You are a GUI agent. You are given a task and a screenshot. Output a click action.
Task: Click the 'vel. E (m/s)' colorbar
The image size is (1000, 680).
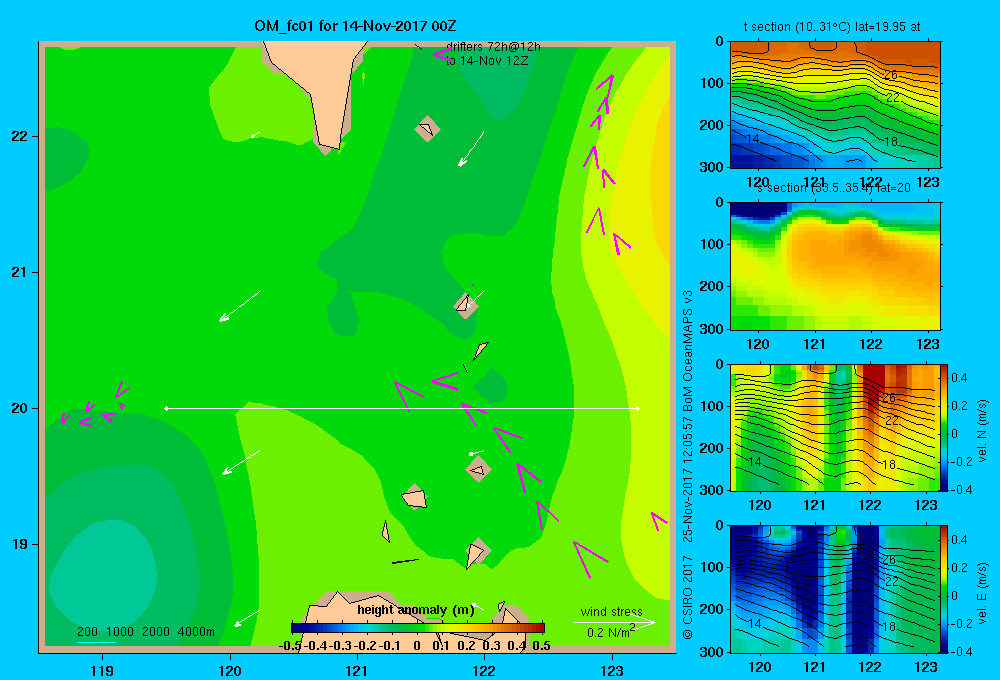(x=945, y=589)
